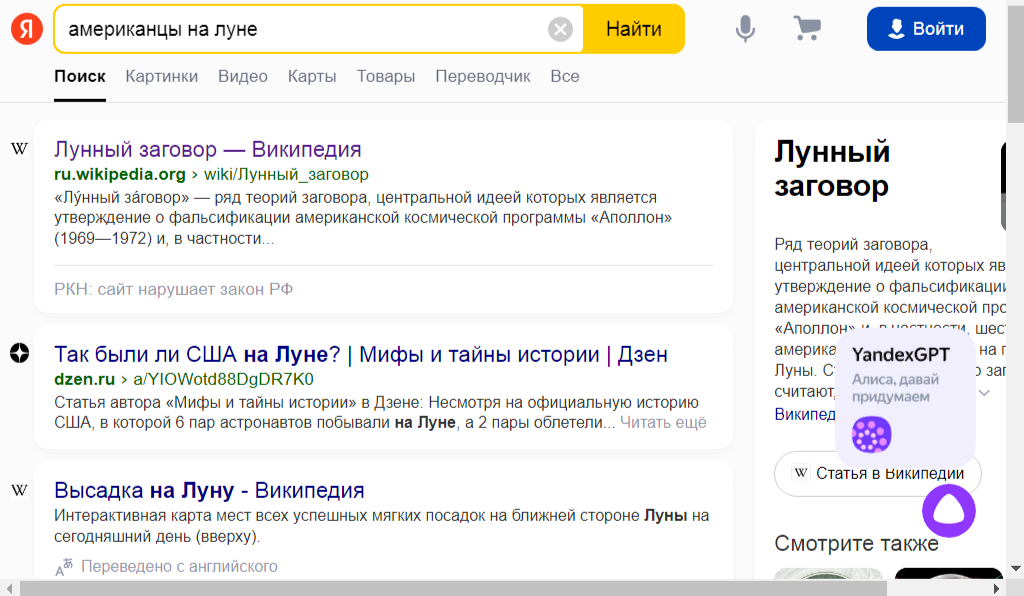Screen dimensions: 1024x596
Task: Click the translation icon near Переведено с английского
Action: click(64, 567)
